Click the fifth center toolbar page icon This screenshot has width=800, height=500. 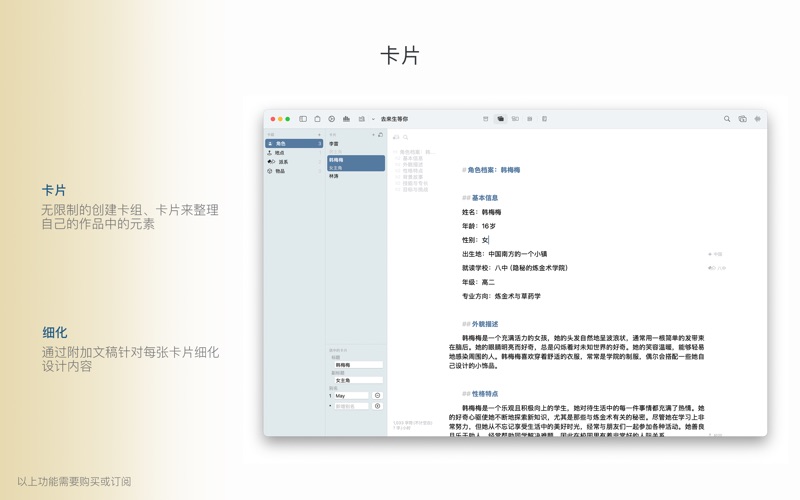[x=544, y=119]
